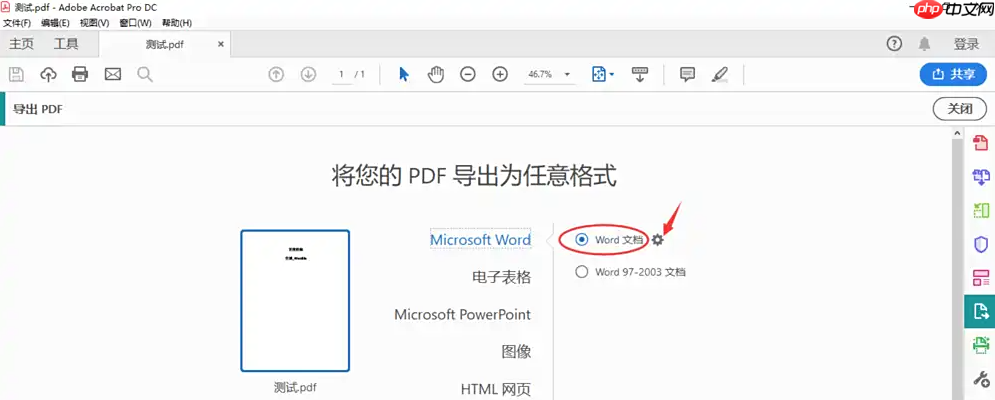Click vertical scrollbar up arrow
995x400 pixels.
[x=958, y=133]
